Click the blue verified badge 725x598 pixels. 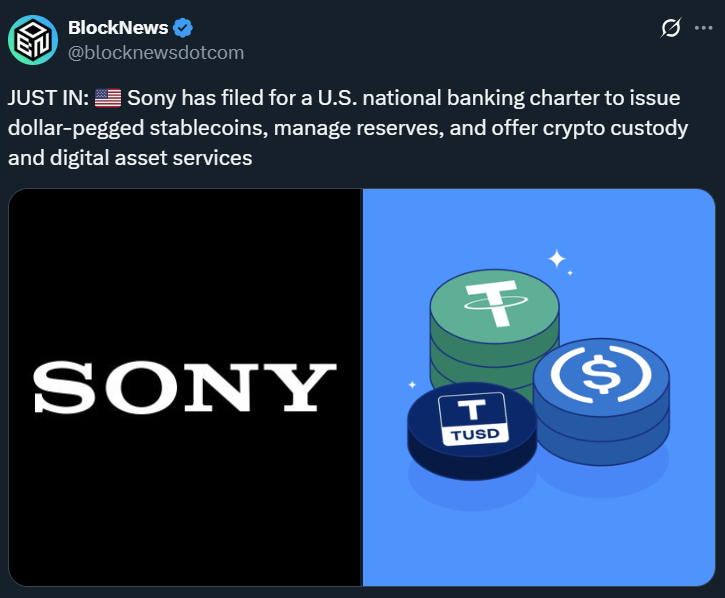point(185,28)
